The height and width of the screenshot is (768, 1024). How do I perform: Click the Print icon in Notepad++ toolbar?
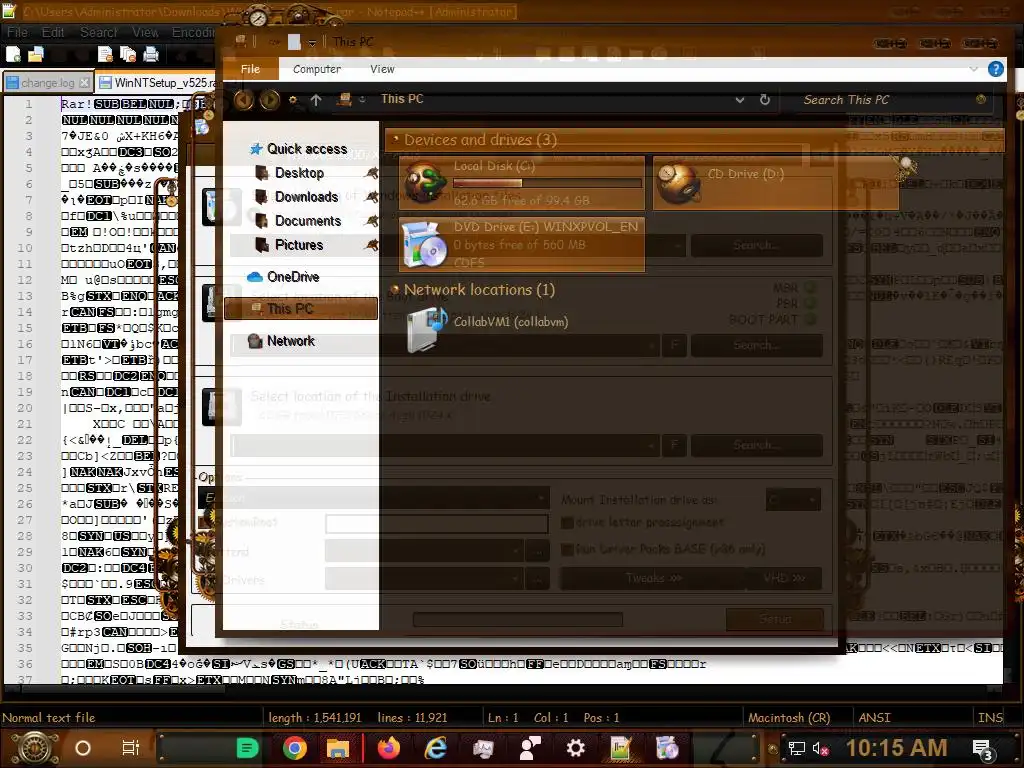(151, 55)
